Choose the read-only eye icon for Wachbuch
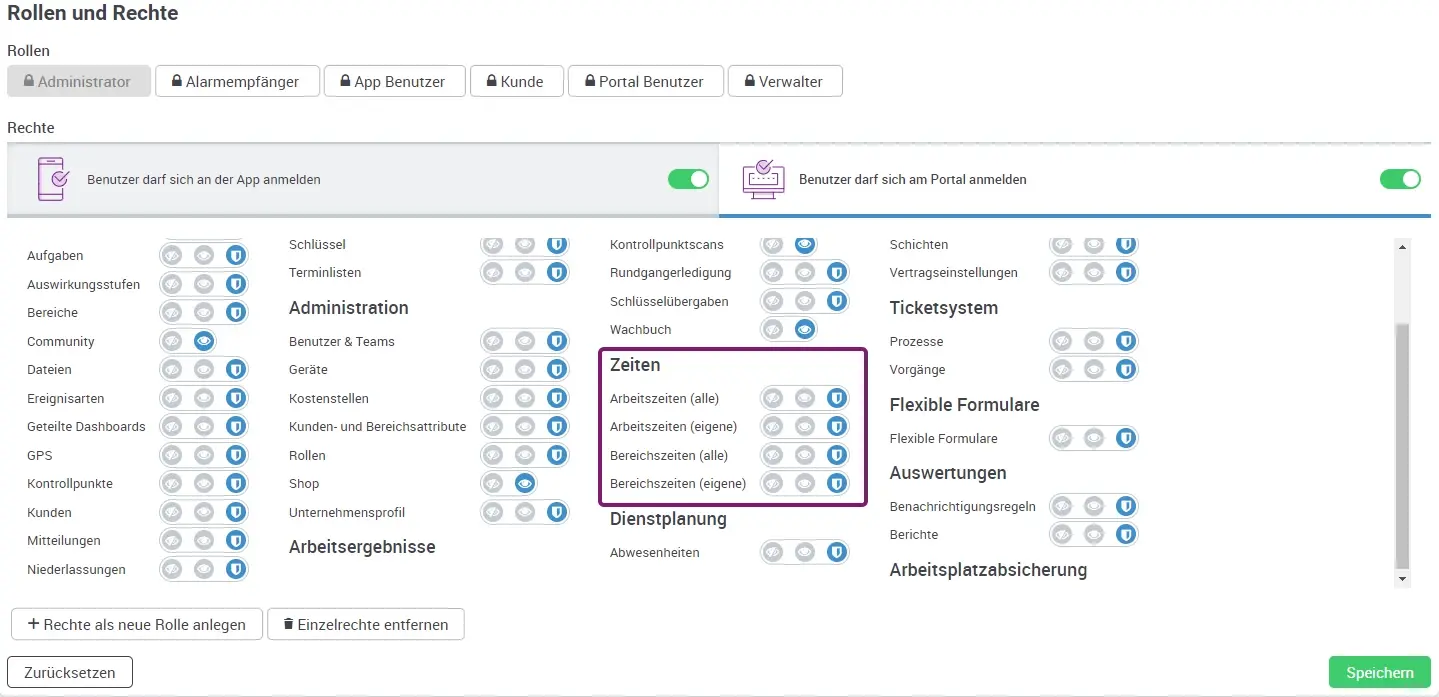This screenshot has width=1439, height=697. (x=804, y=329)
